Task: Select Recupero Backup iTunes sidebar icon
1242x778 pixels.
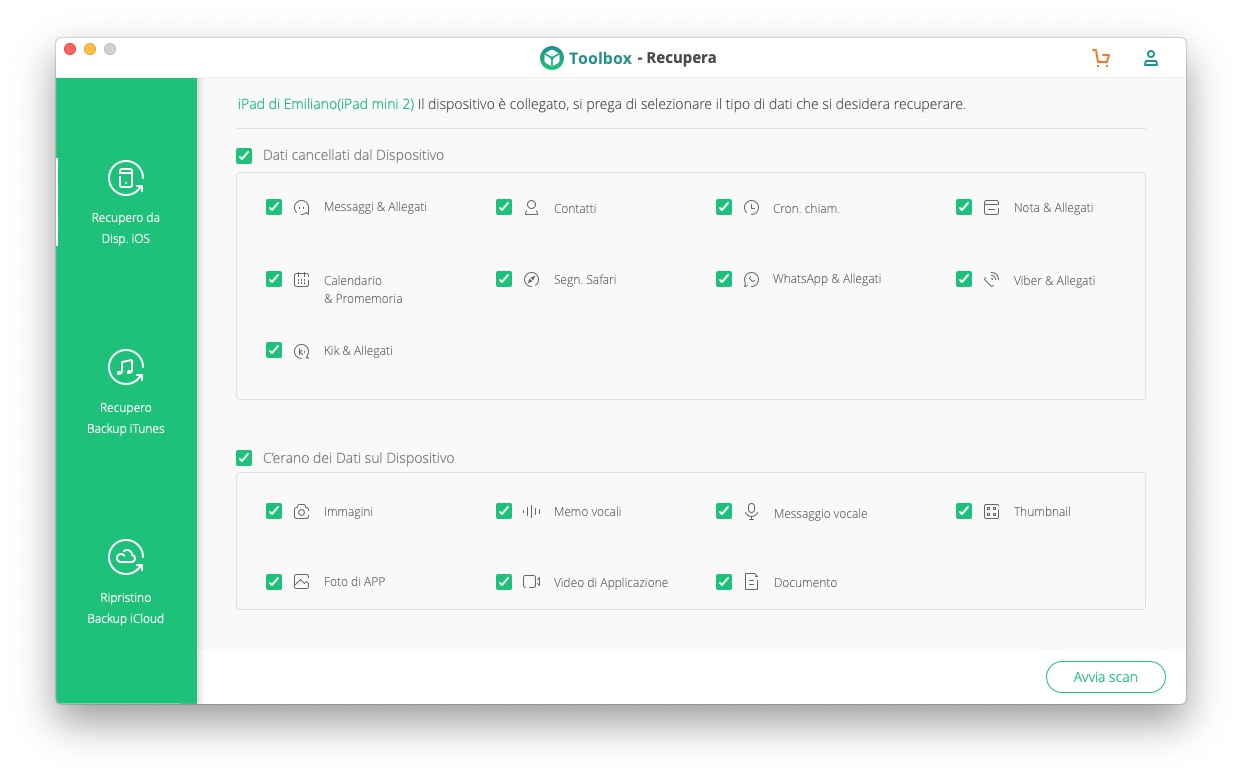Action: pos(126,368)
